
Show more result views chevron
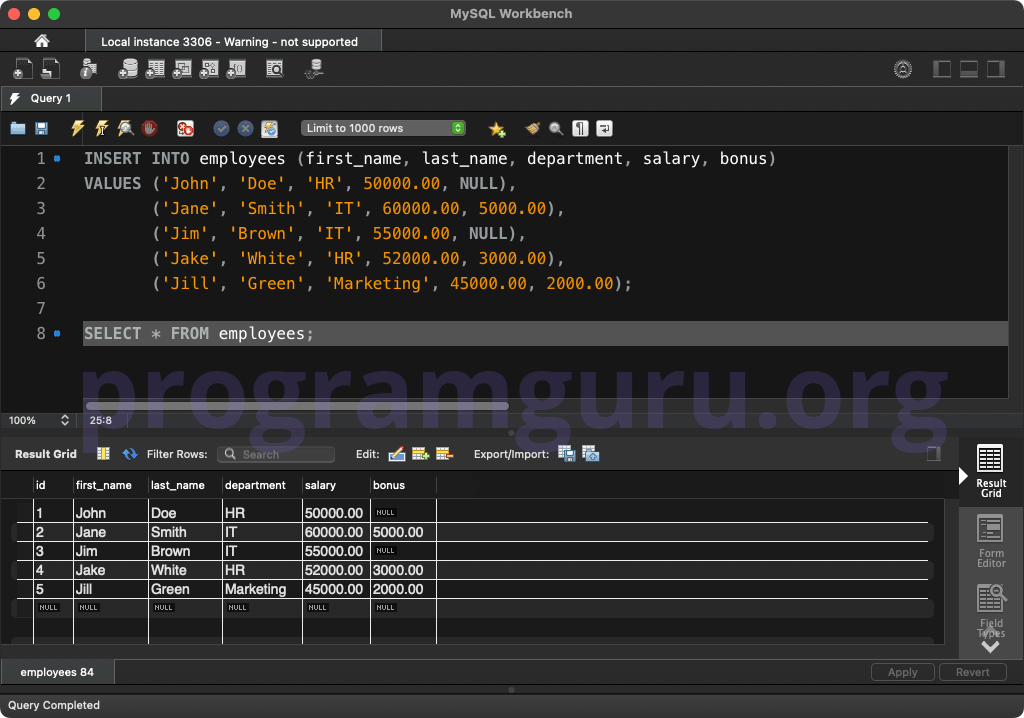point(990,647)
